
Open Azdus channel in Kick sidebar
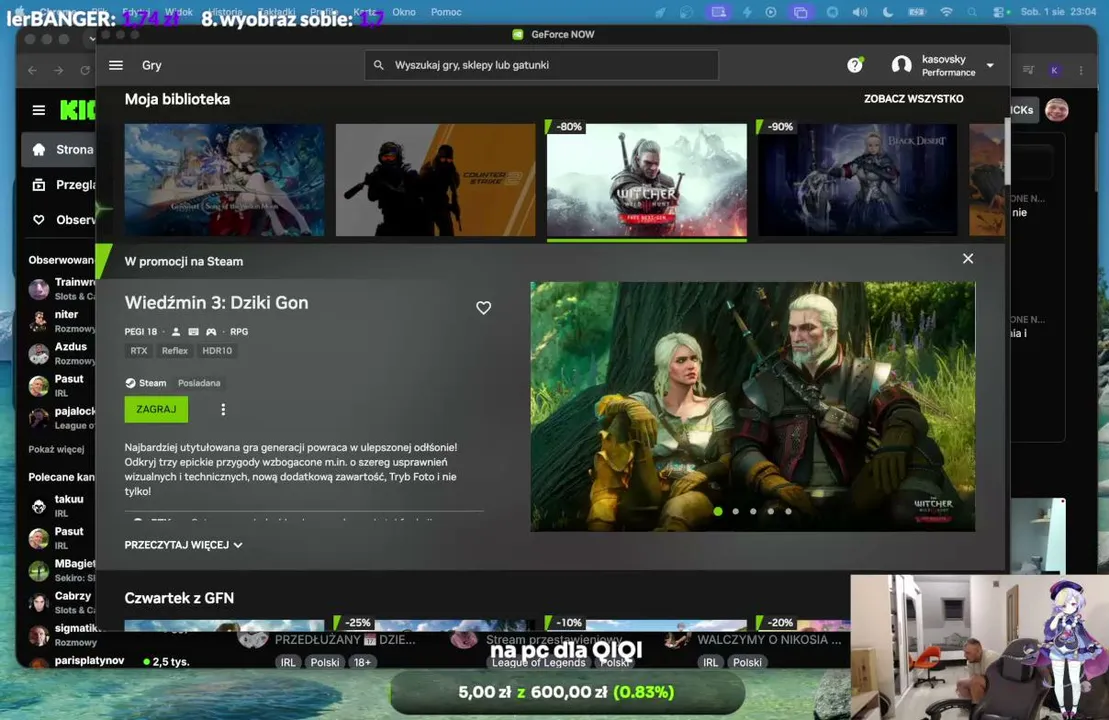pyautogui.click(x=62, y=353)
